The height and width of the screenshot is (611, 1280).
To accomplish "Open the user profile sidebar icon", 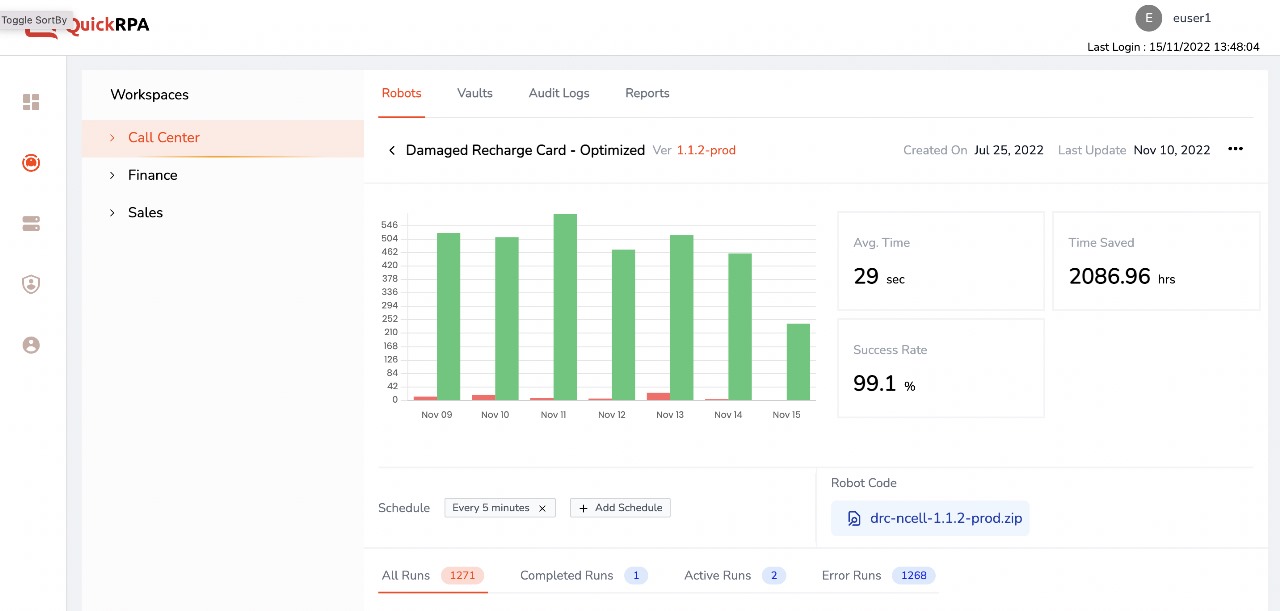I will pyautogui.click(x=31, y=345).
